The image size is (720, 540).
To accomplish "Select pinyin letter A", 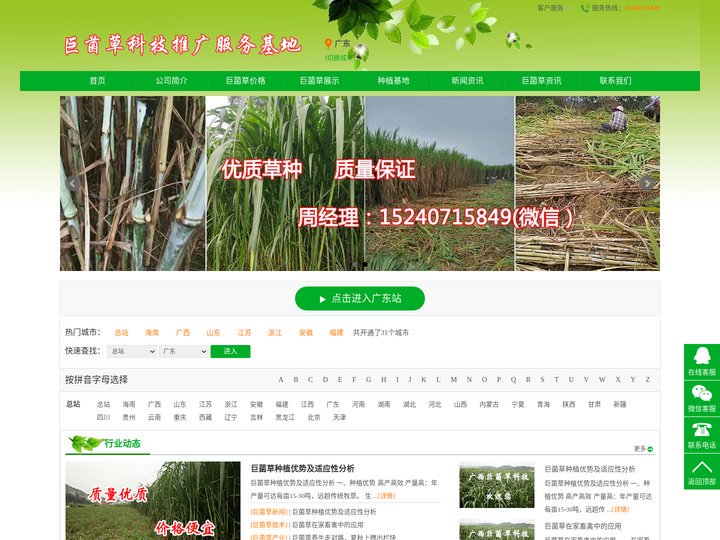I will pos(281,380).
